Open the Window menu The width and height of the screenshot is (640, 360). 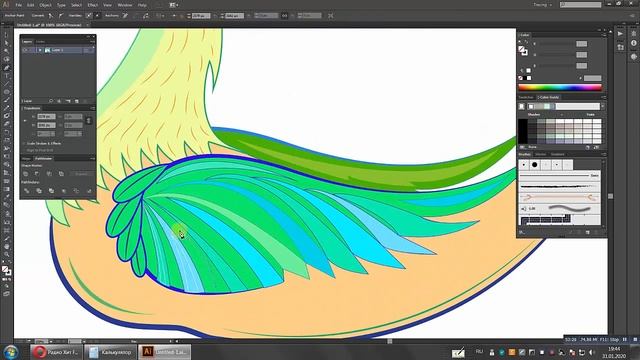coord(124,5)
